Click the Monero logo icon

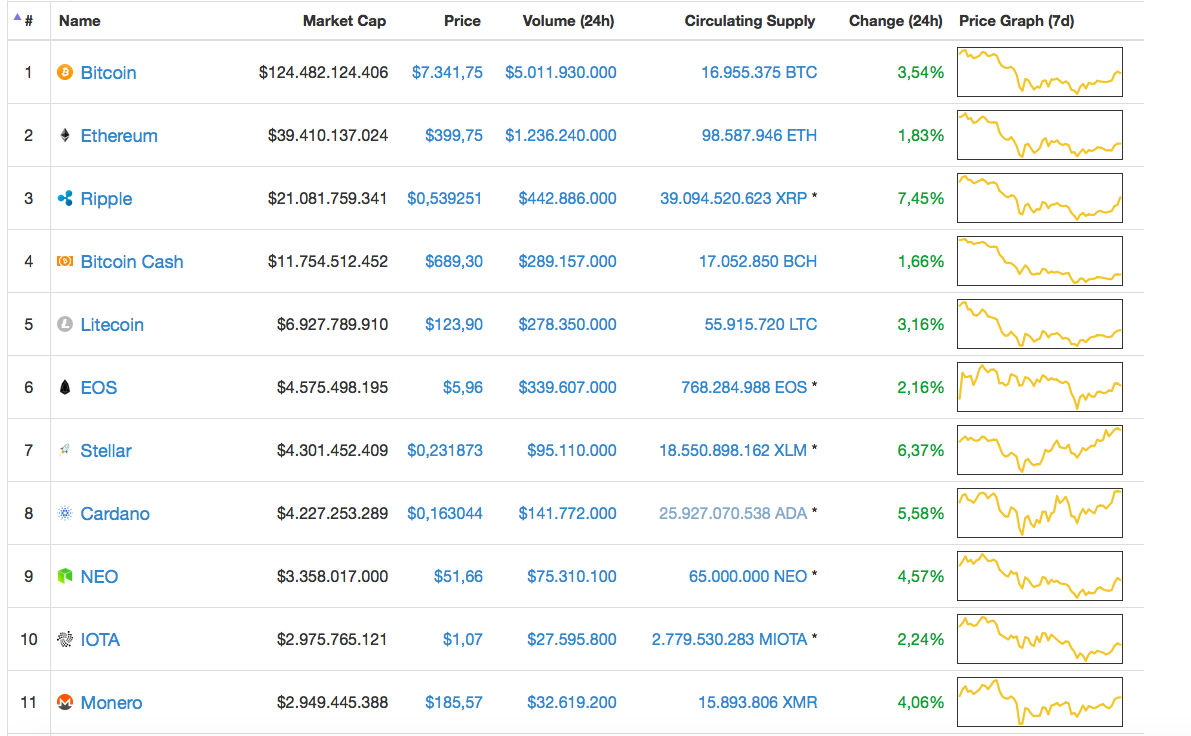[x=65, y=703]
